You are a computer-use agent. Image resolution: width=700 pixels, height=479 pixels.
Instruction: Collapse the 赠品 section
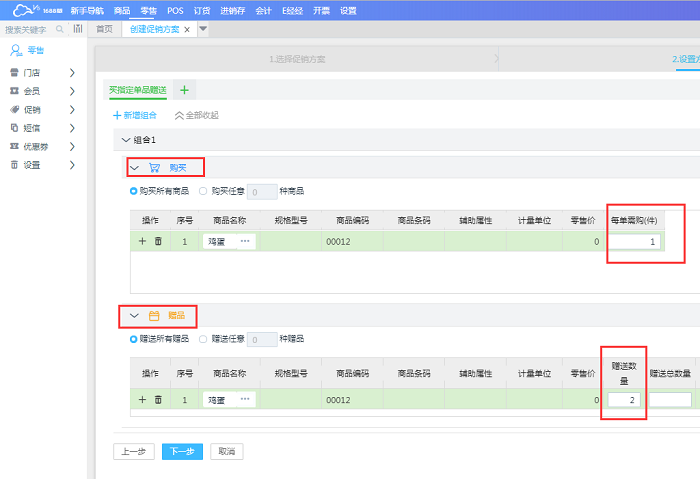134,316
